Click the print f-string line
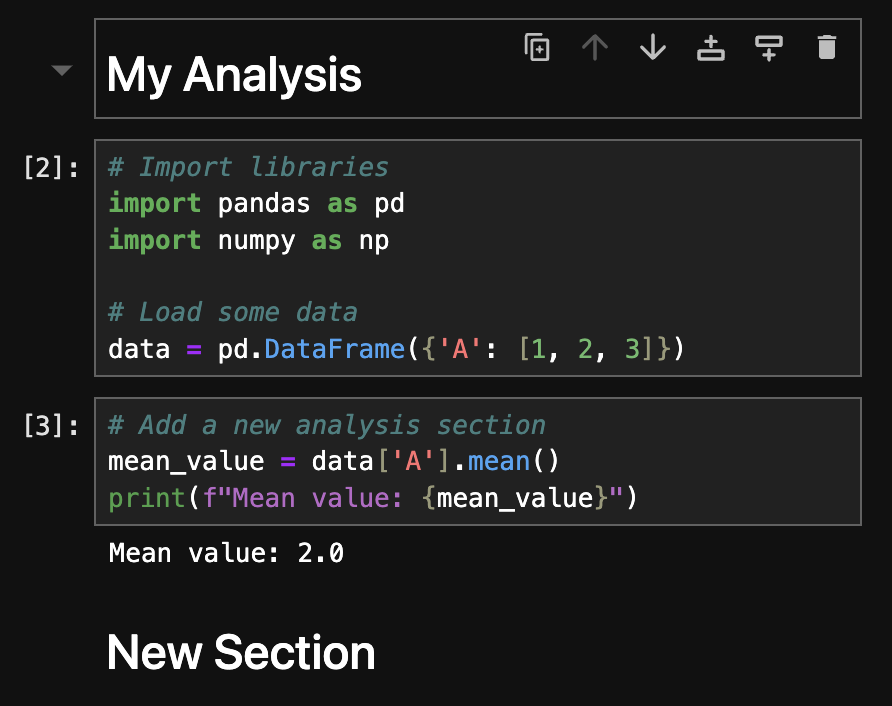The height and width of the screenshot is (706, 892). coord(373,498)
